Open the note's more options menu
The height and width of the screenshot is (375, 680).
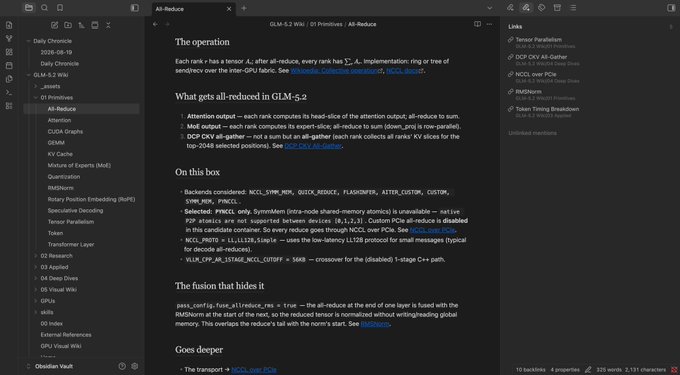click(x=490, y=24)
